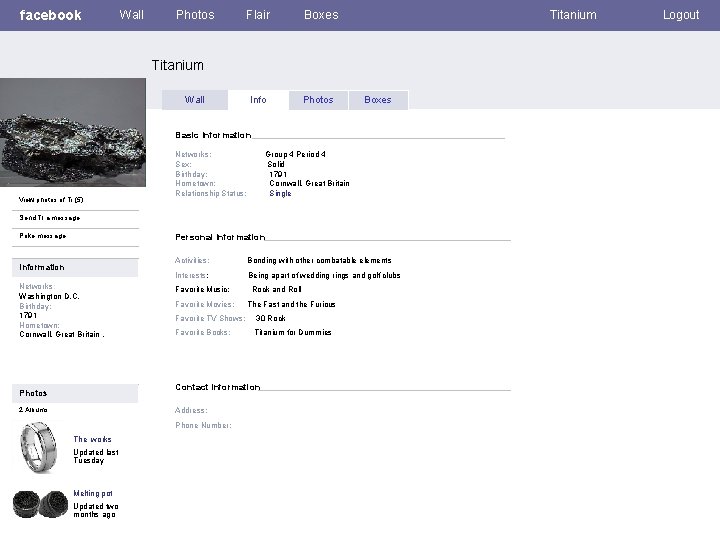Open Wall in the top navigation bar
Image resolution: width=720 pixels, height=540 pixels.
pyautogui.click(x=131, y=15)
